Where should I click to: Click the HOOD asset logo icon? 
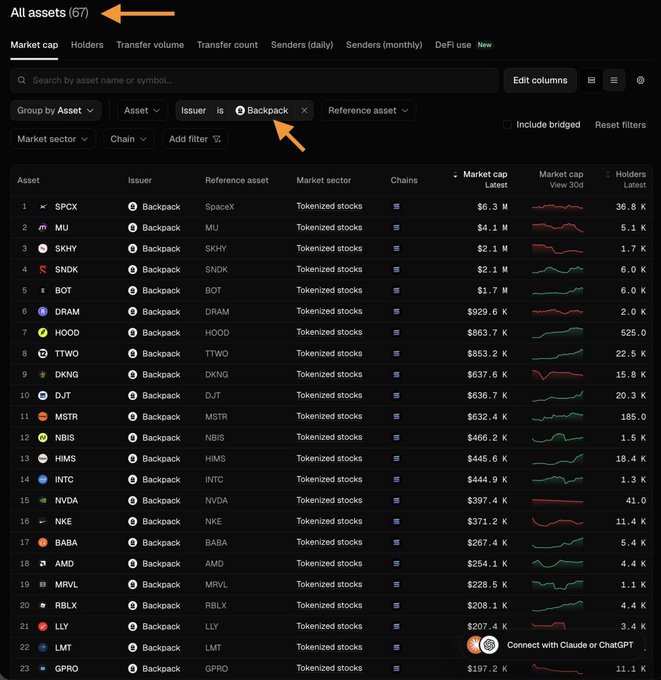click(x=43, y=333)
